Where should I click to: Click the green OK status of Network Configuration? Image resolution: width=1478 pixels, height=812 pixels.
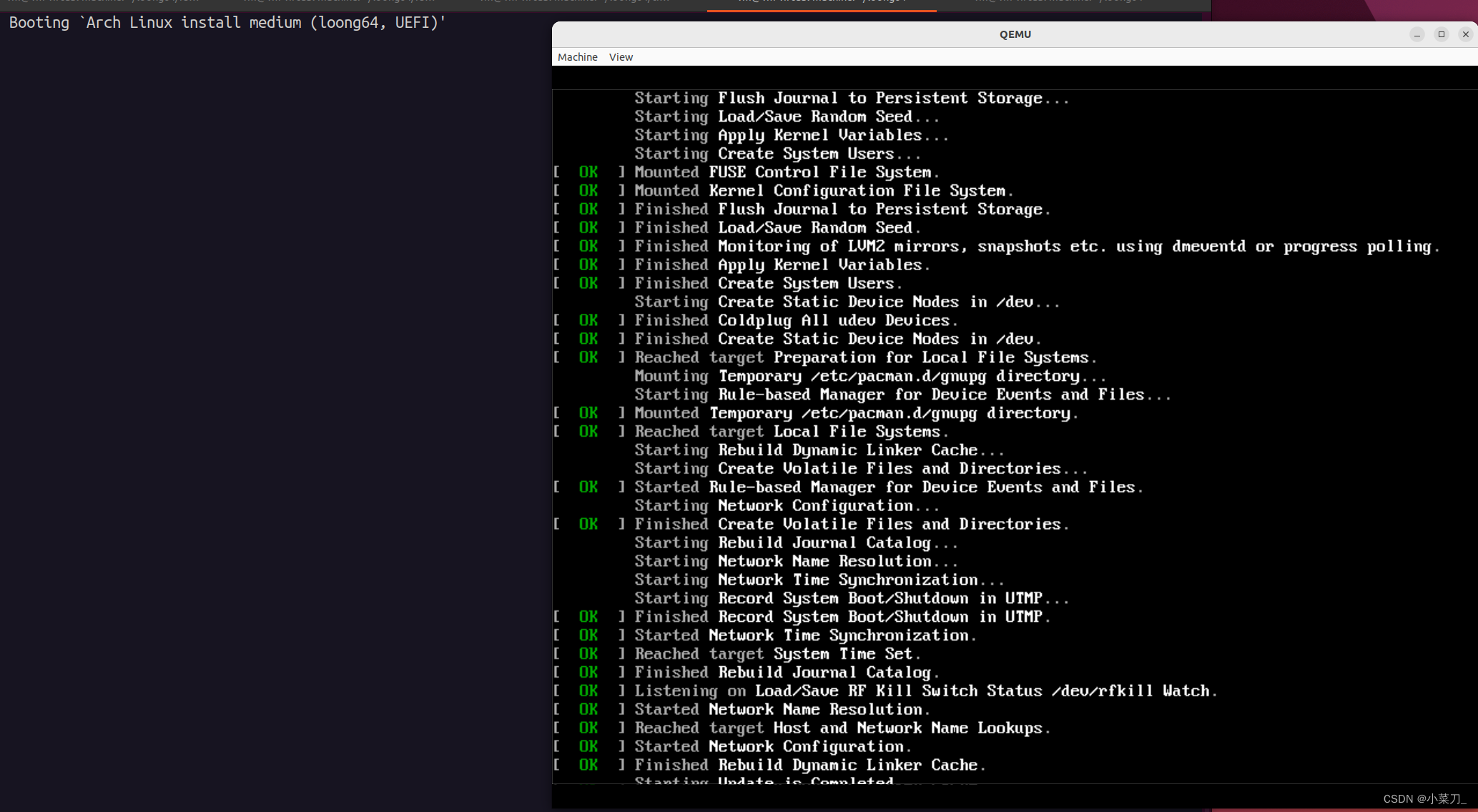588,746
